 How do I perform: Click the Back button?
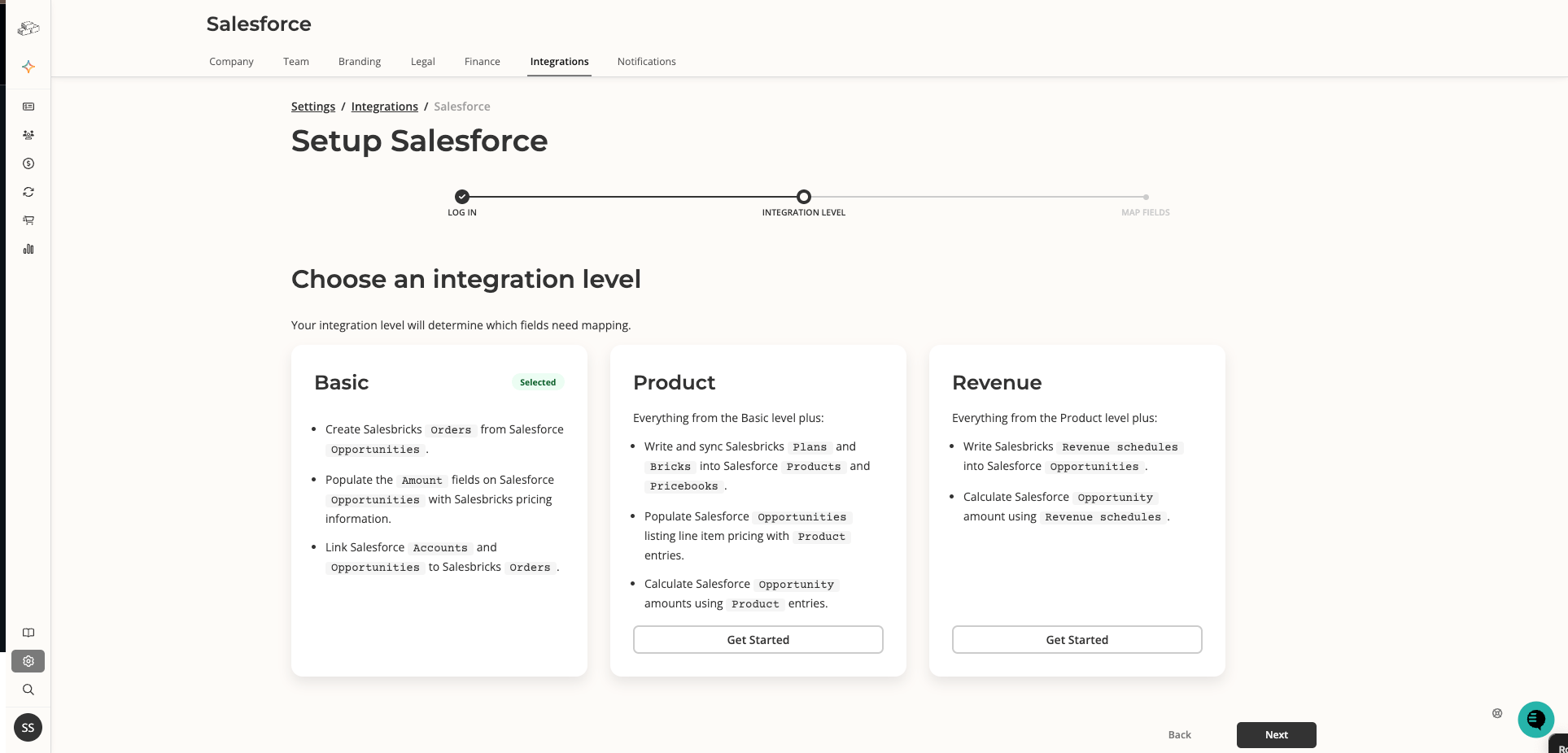point(1180,735)
